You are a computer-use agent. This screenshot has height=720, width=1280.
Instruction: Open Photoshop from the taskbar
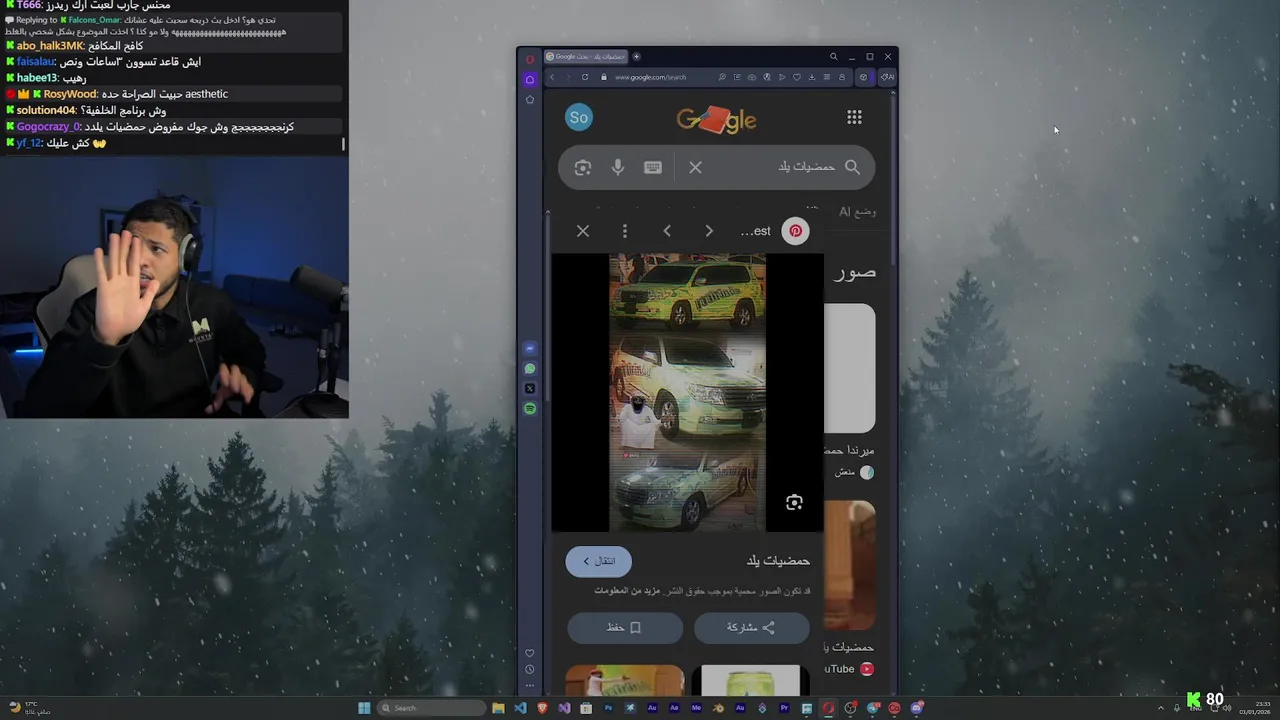(x=609, y=708)
